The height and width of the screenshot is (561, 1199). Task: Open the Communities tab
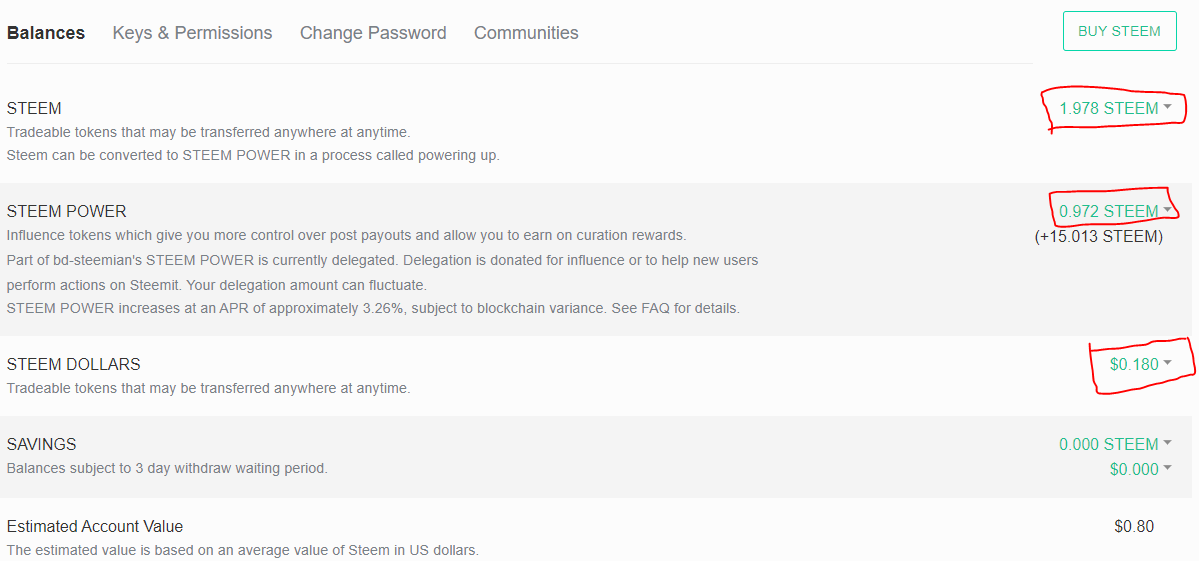pos(526,33)
